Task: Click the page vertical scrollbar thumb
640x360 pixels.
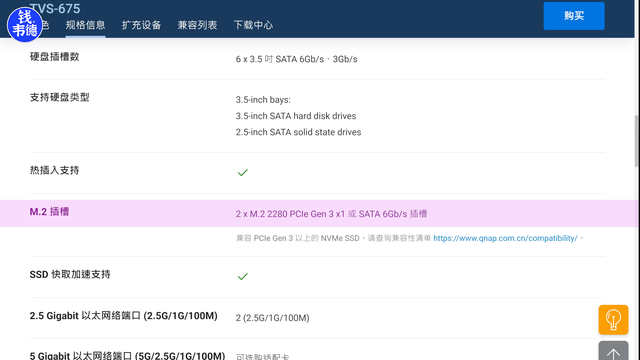Action: click(x=637, y=141)
